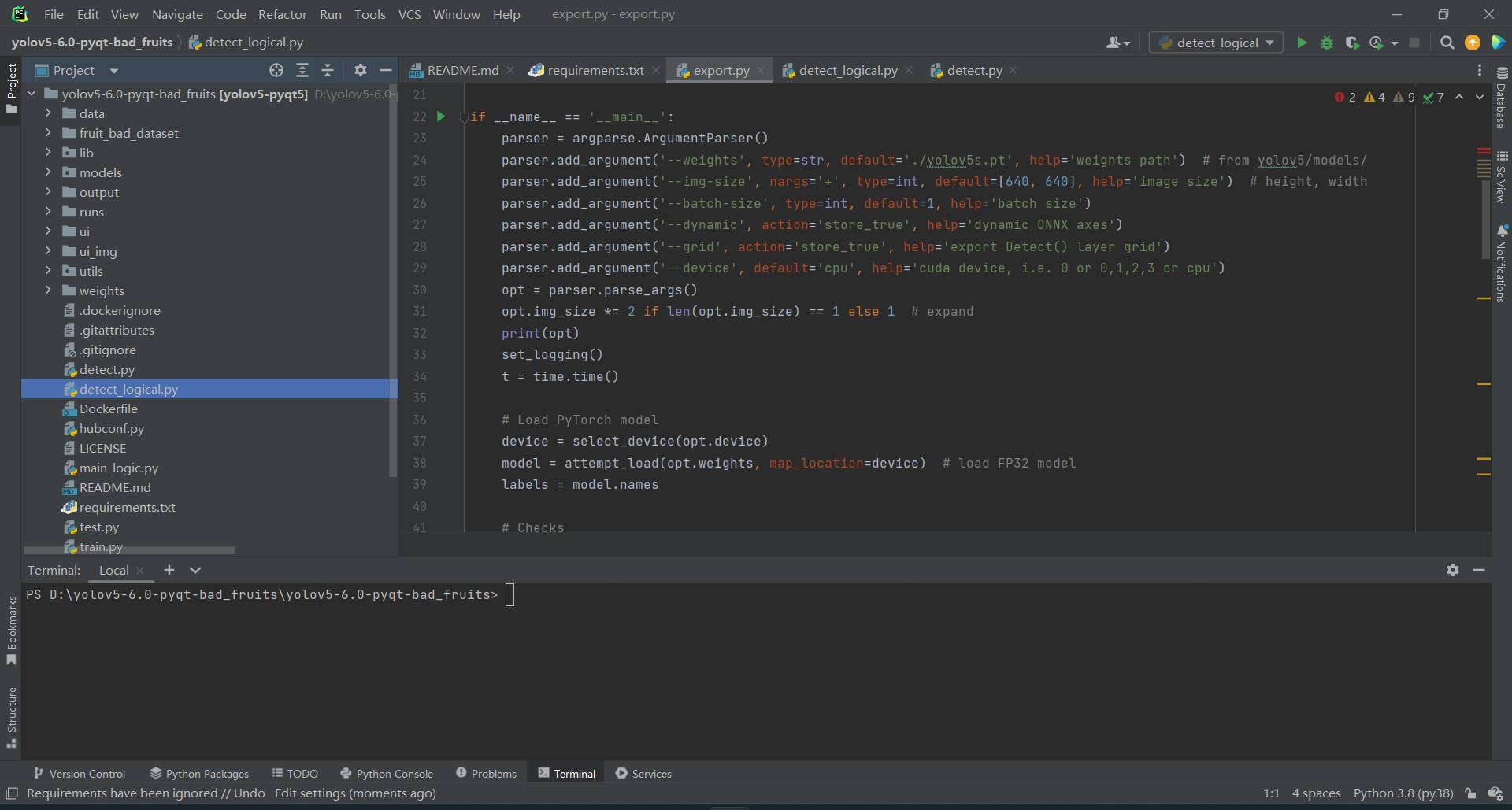Click the Python Console button
The width and height of the screenshot is (1512, 810).
[x=387, y=774]
